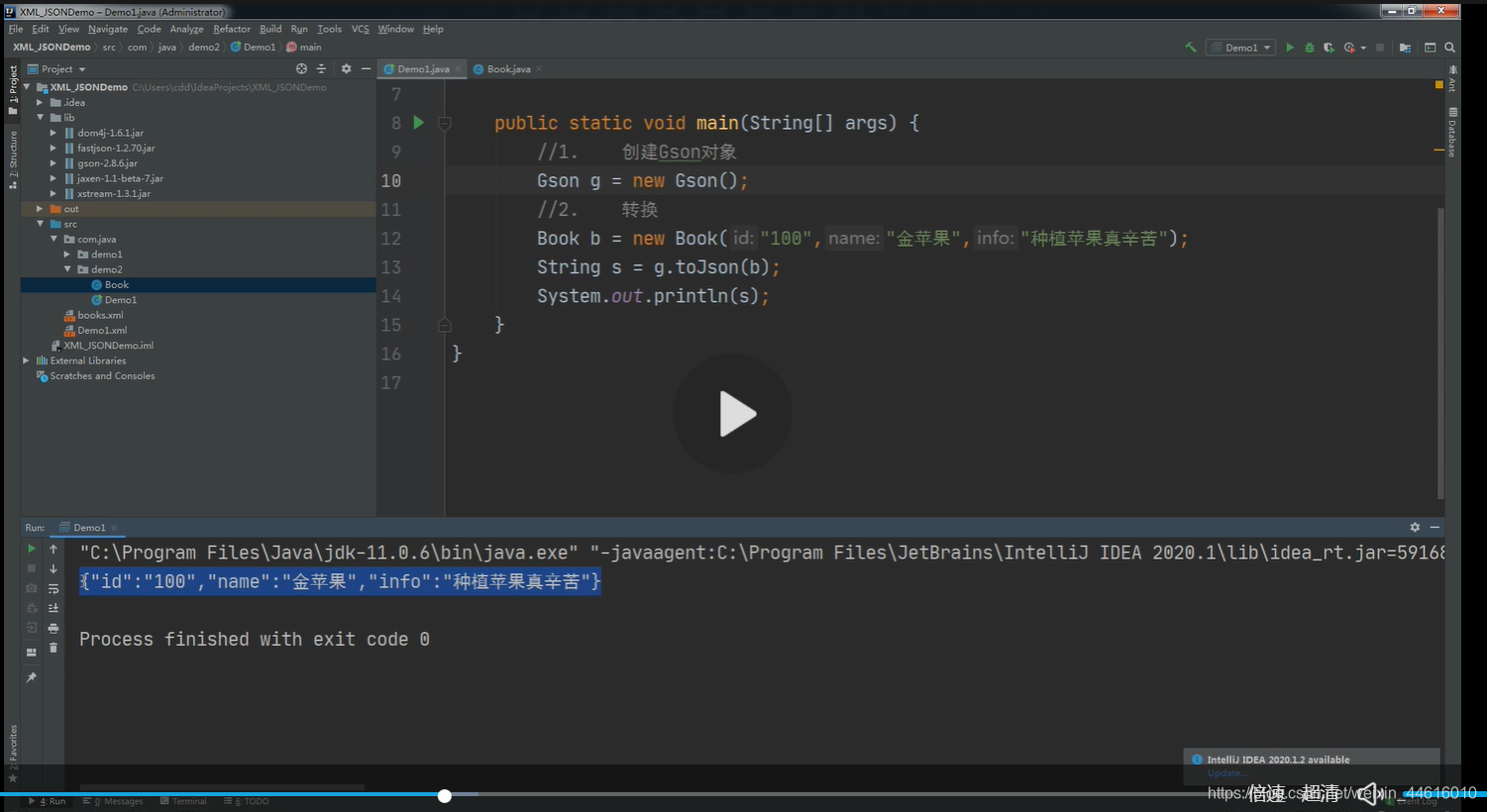Collapse the demo2 package
Viewport: 1487px width, 812px height.
67,269
